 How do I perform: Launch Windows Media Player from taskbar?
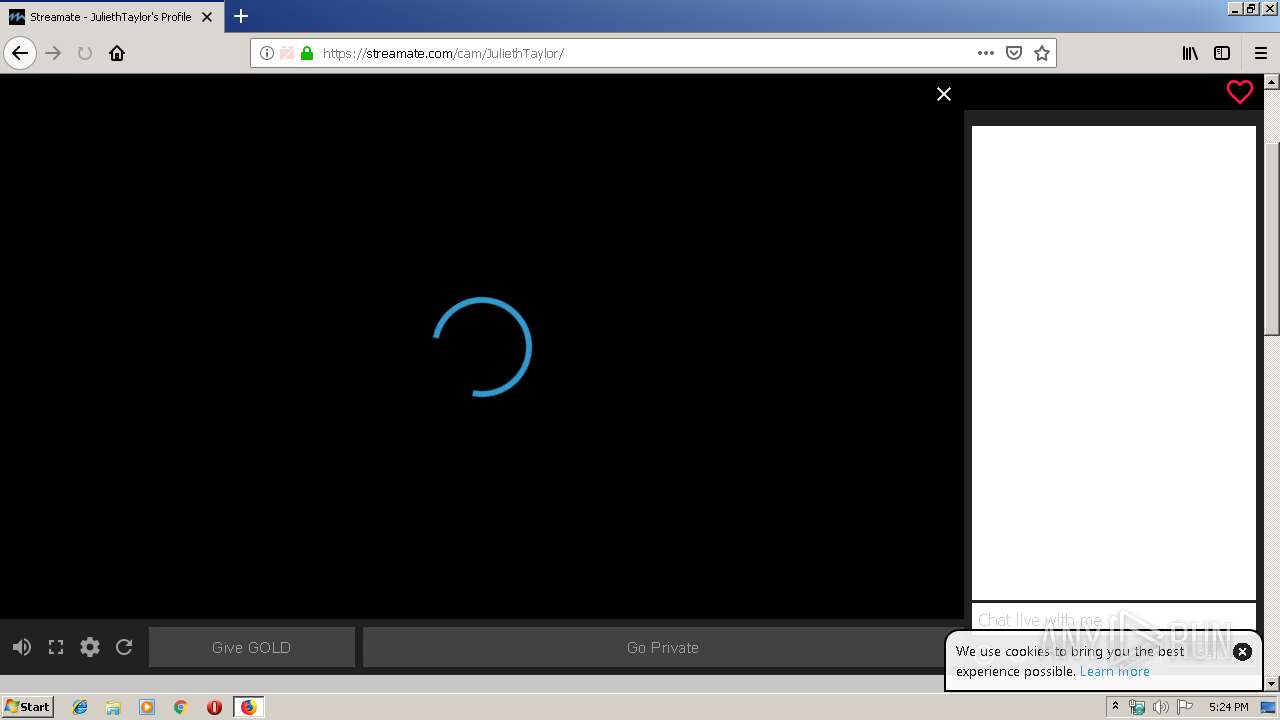click(147, 707)
